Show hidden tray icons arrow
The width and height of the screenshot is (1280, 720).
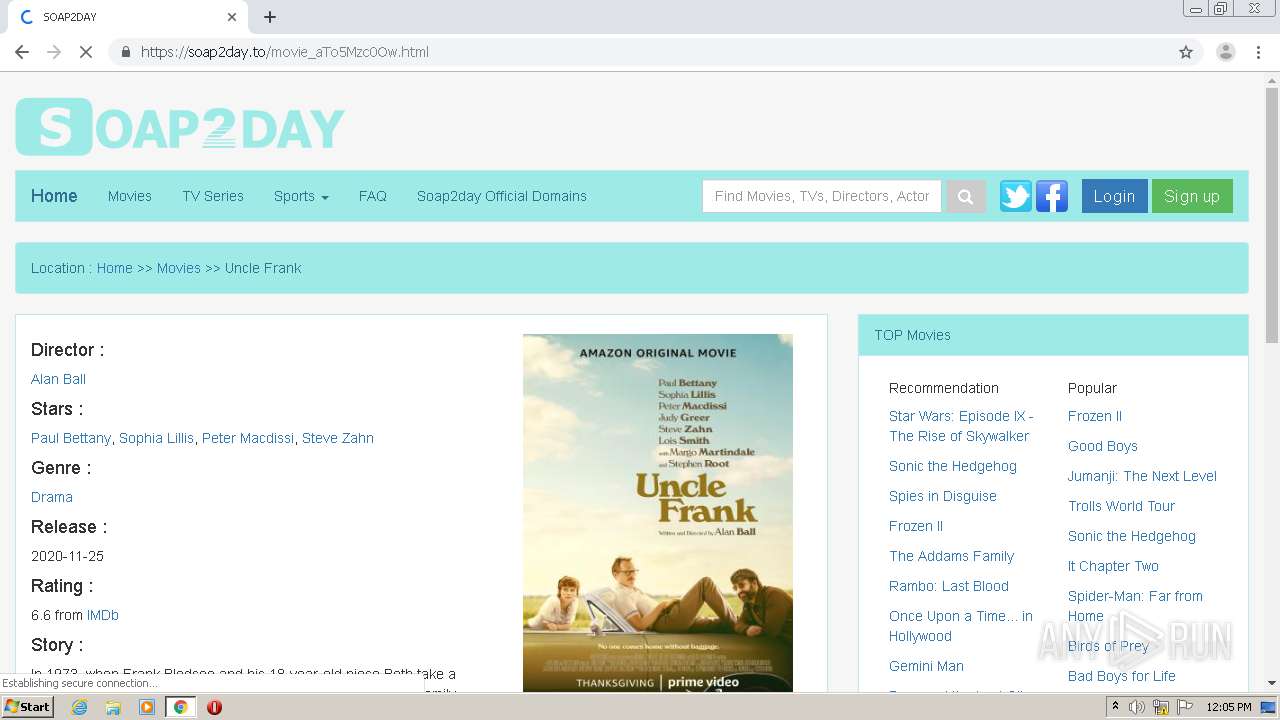pos(1115,707)
